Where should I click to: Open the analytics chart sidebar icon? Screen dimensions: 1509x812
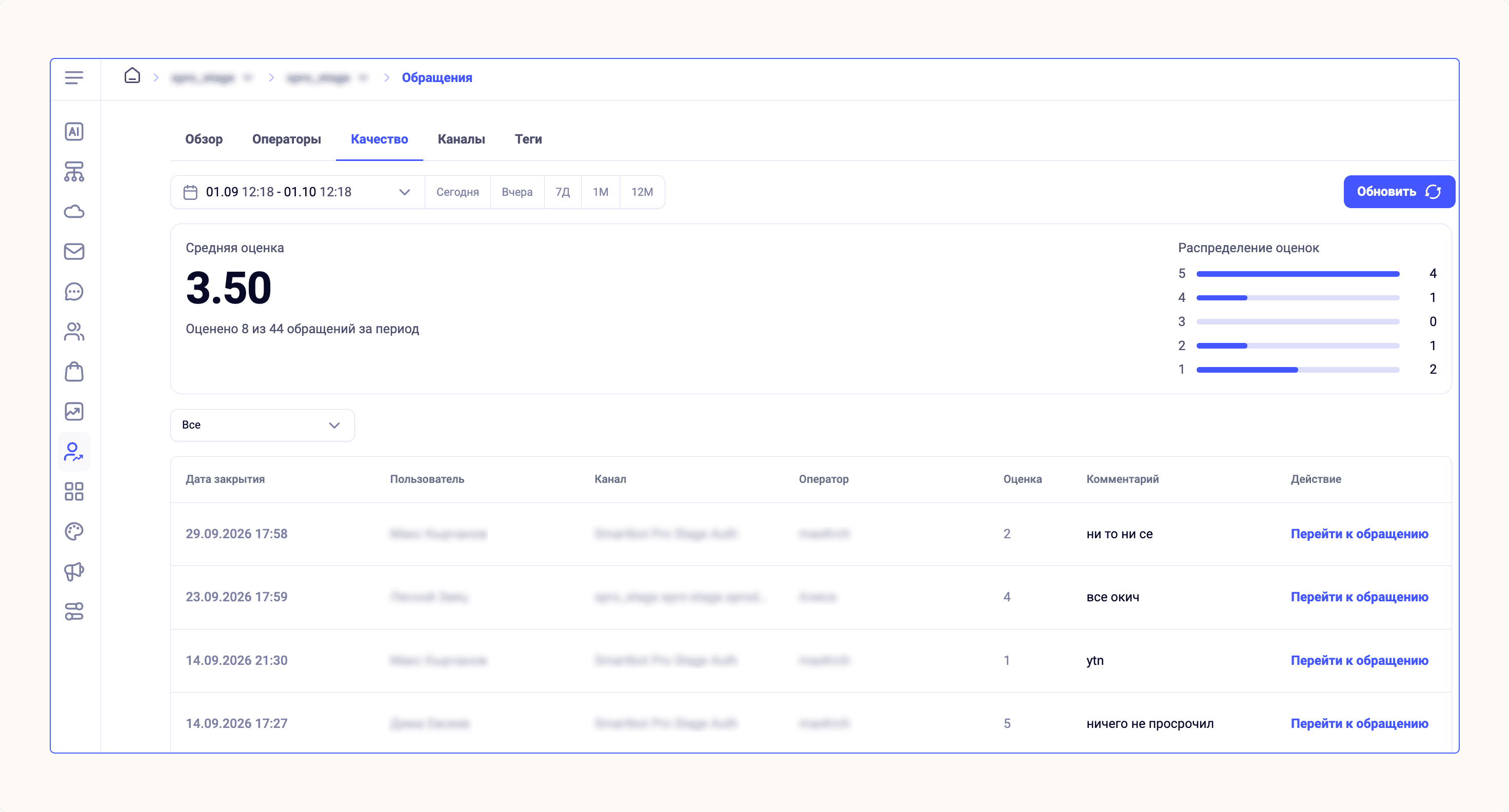74,412
